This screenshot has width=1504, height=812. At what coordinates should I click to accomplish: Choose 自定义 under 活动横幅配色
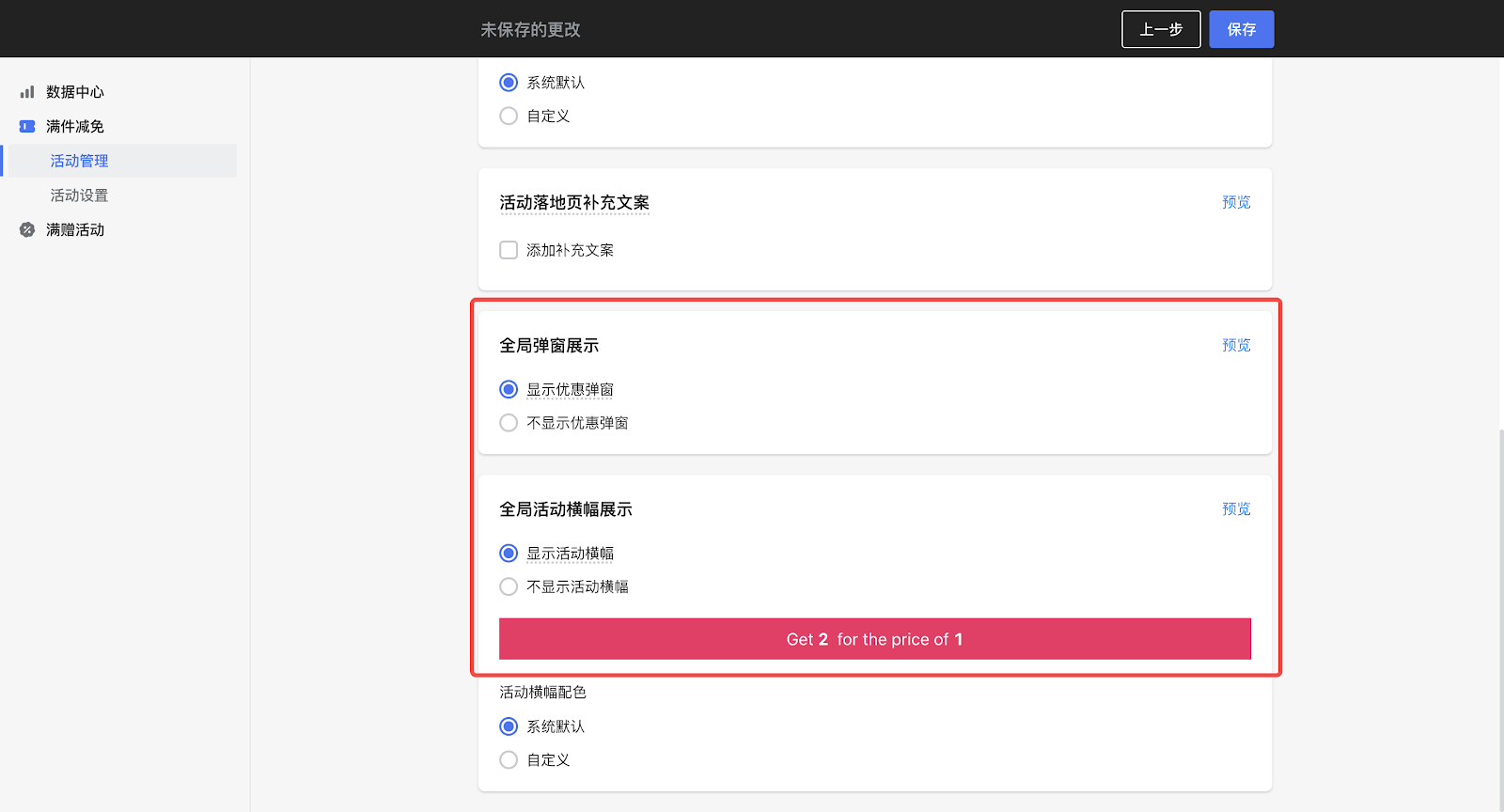click(x=509, y=759)
